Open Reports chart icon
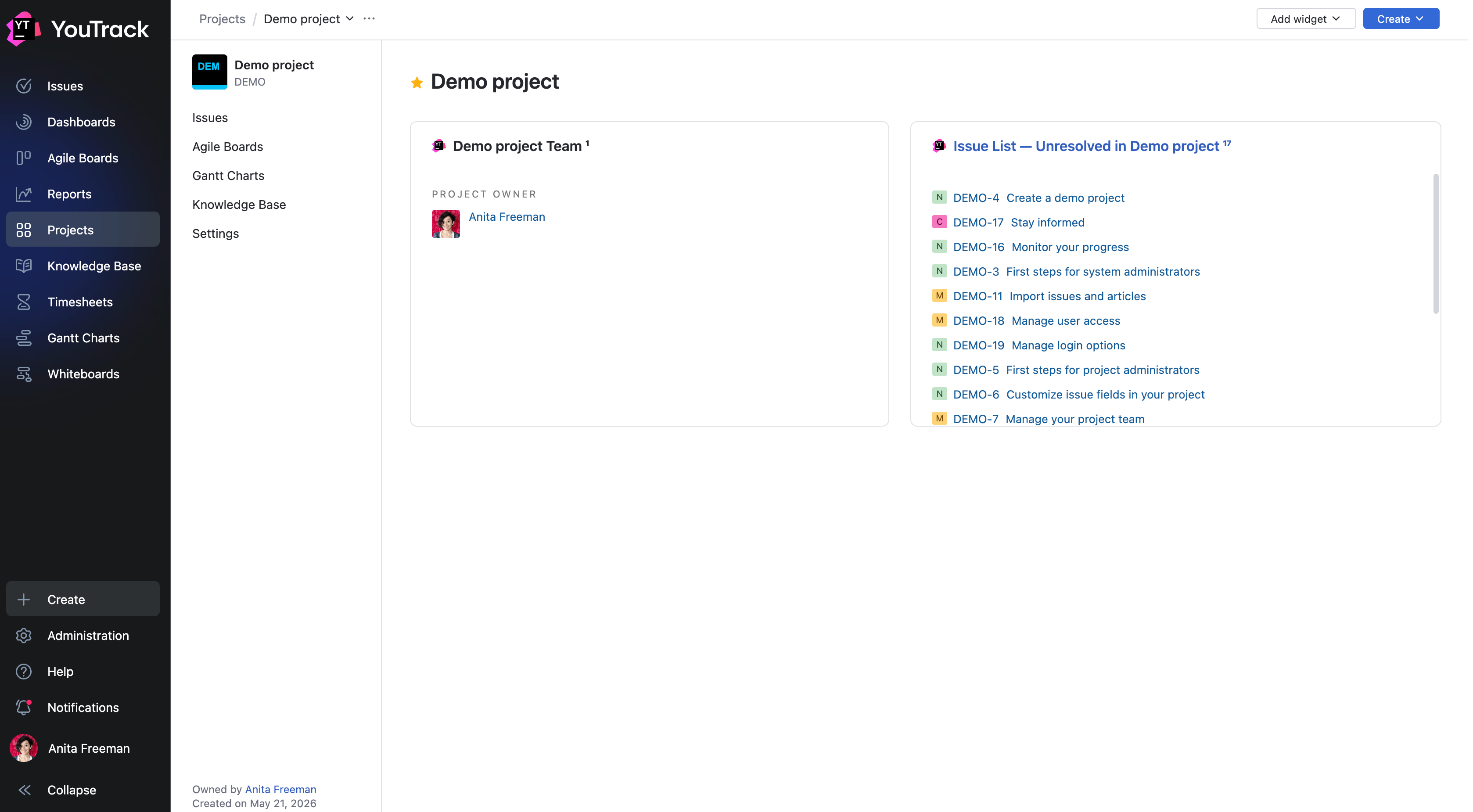This screenshot has width=1473, height=812. (x=23, y=194)
